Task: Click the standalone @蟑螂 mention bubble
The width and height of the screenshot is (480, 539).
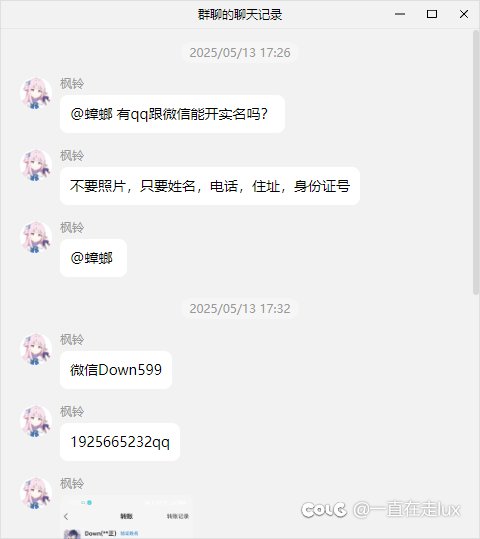Action: point(93,258)
